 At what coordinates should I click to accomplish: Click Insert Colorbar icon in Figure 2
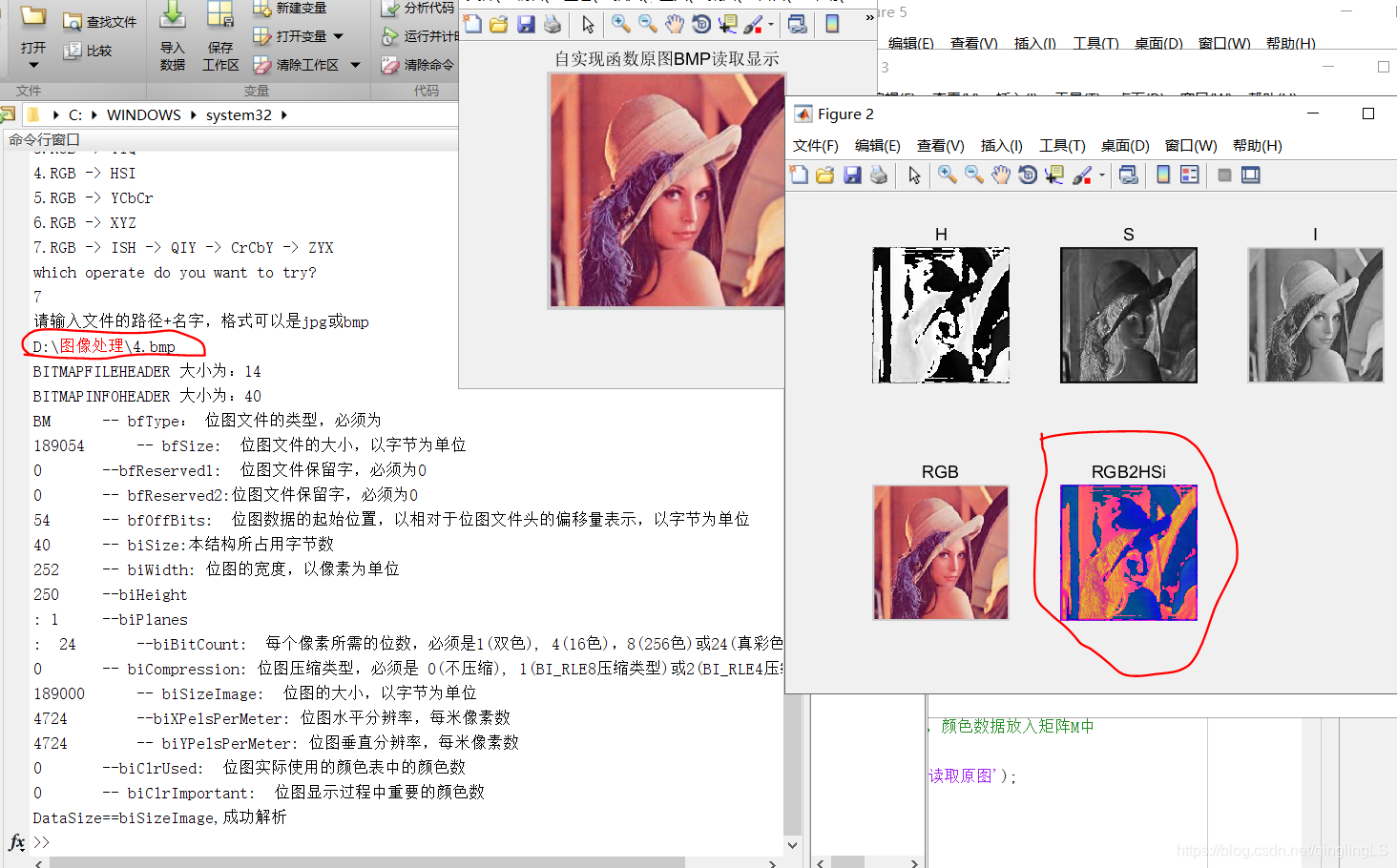tap(1163, 175)
